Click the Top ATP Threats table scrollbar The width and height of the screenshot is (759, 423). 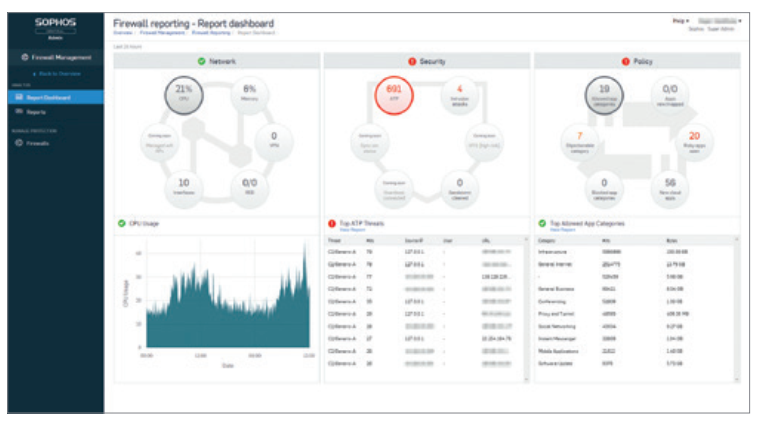coord(526,310)
